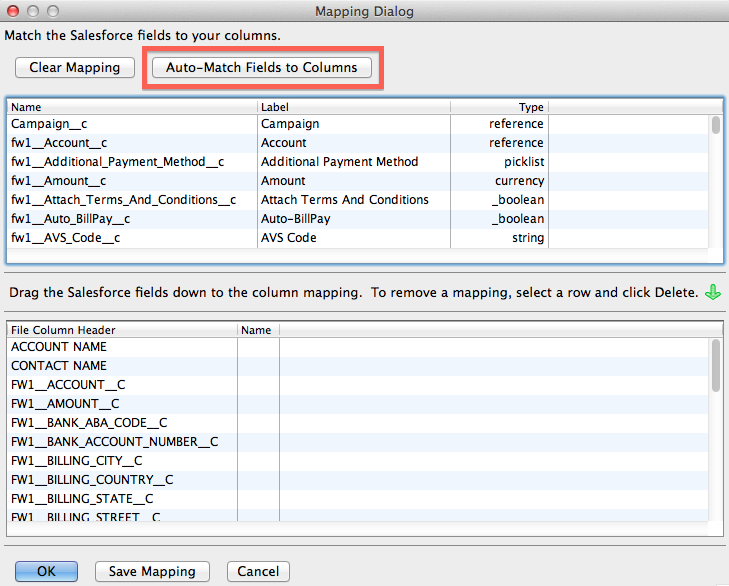Sort the fields table by the Name column
The width and height of the screenshot is (729, 586).
point(132,107)
